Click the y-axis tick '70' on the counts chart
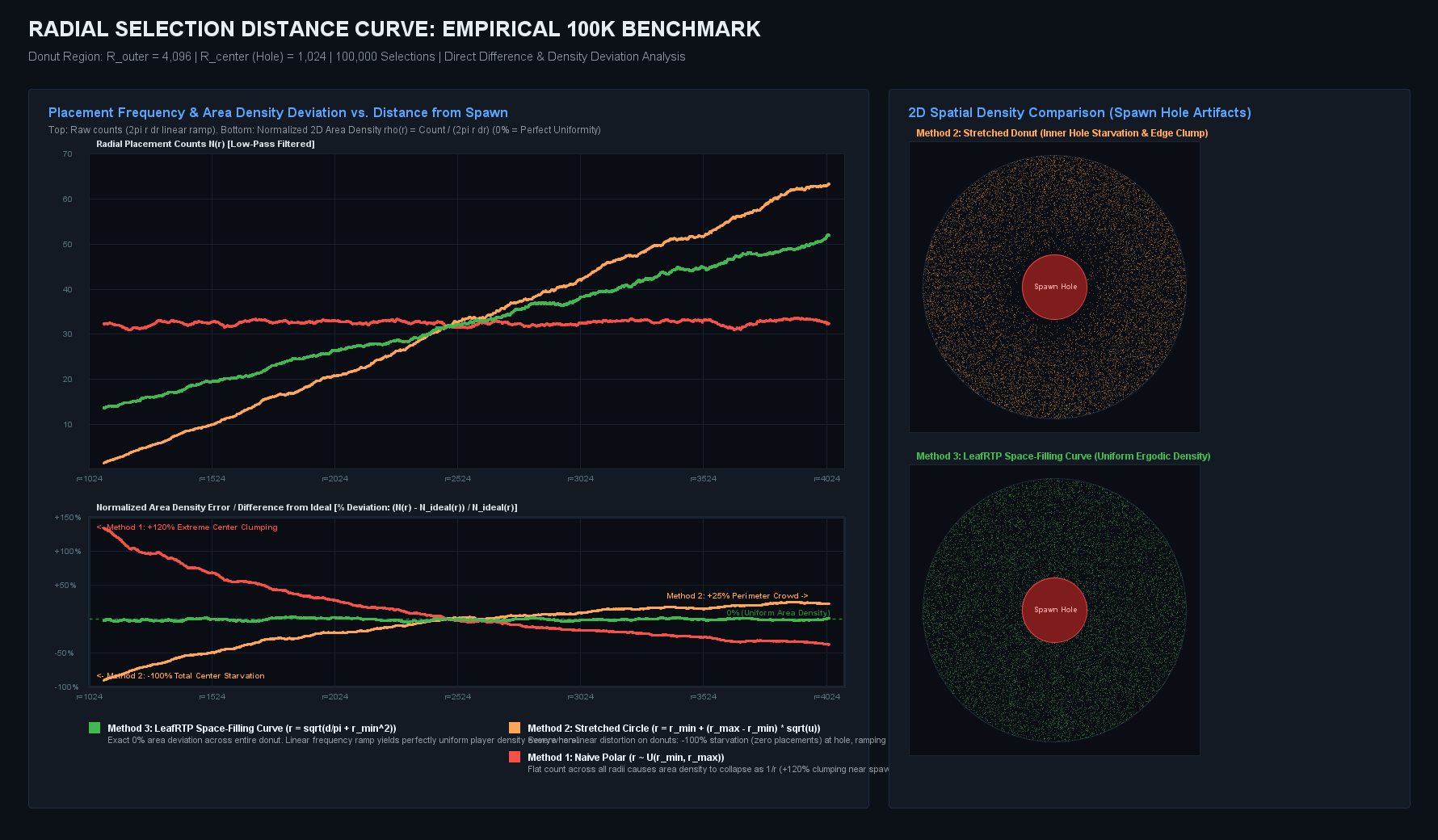 [x=67, y=154]
